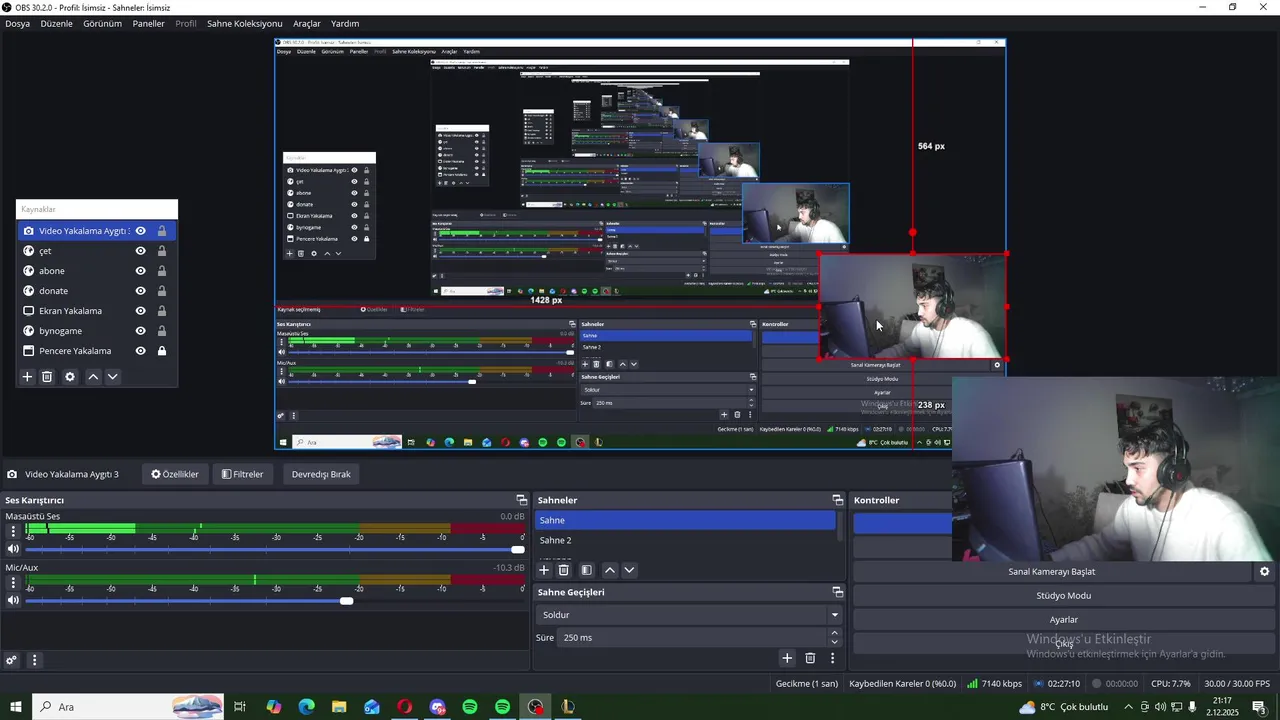Unlock the Pencere Yakalama source
Screen dimensions: 1280x720
click(x=162, y=351)
